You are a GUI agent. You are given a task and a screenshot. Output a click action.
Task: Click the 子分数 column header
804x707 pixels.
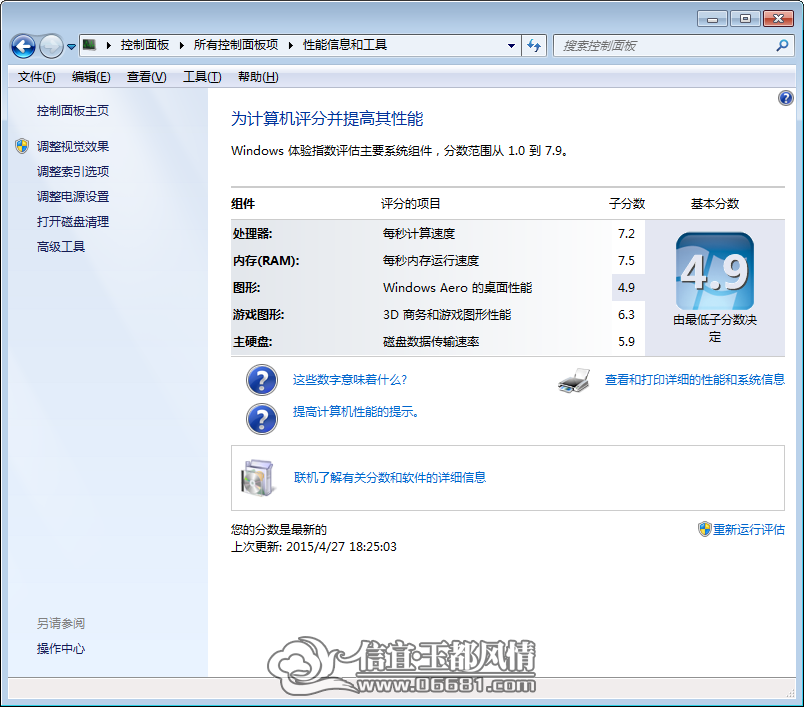tap(627, 204)
